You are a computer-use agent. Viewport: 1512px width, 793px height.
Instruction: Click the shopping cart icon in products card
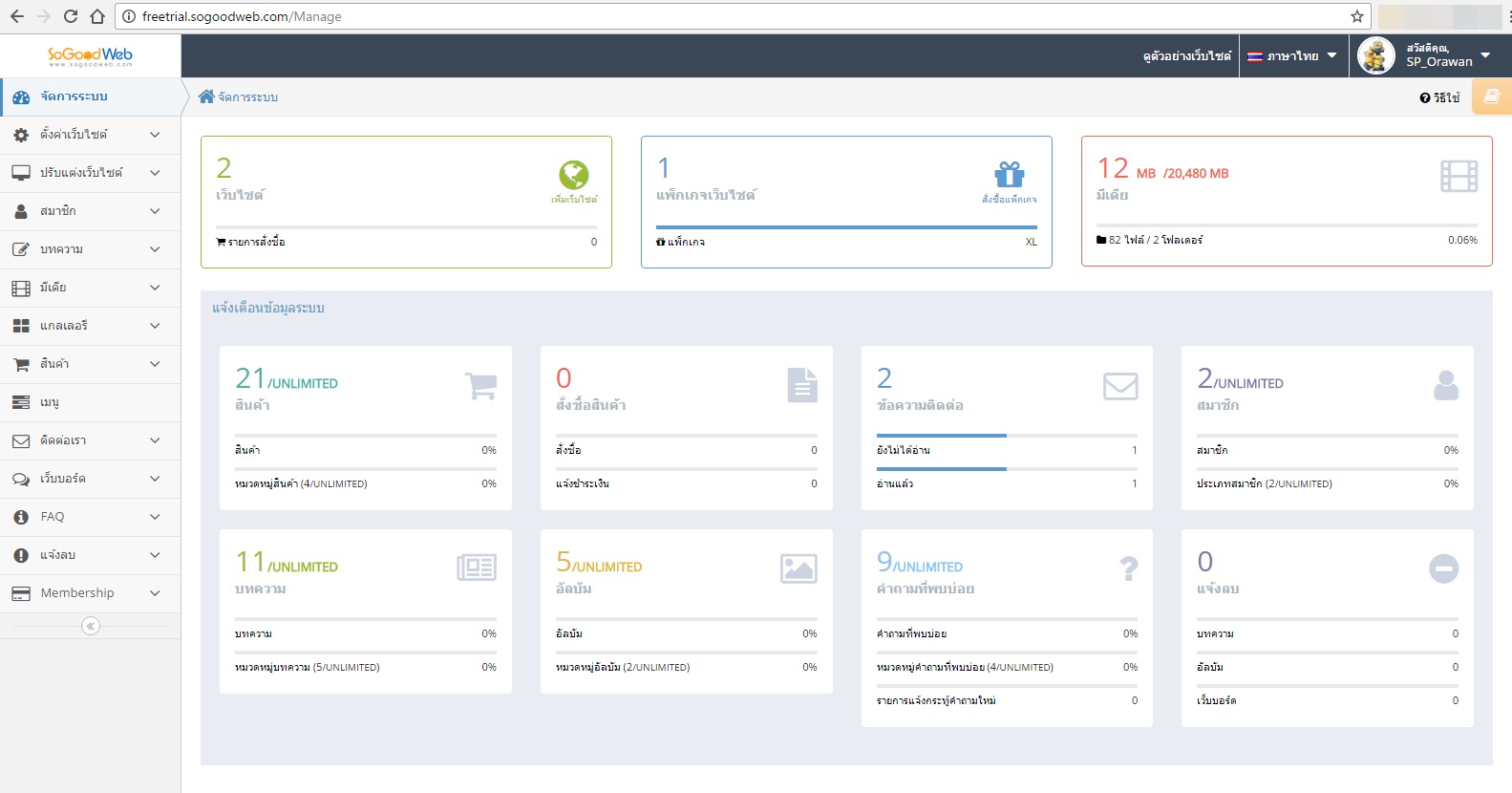[480, 385]
